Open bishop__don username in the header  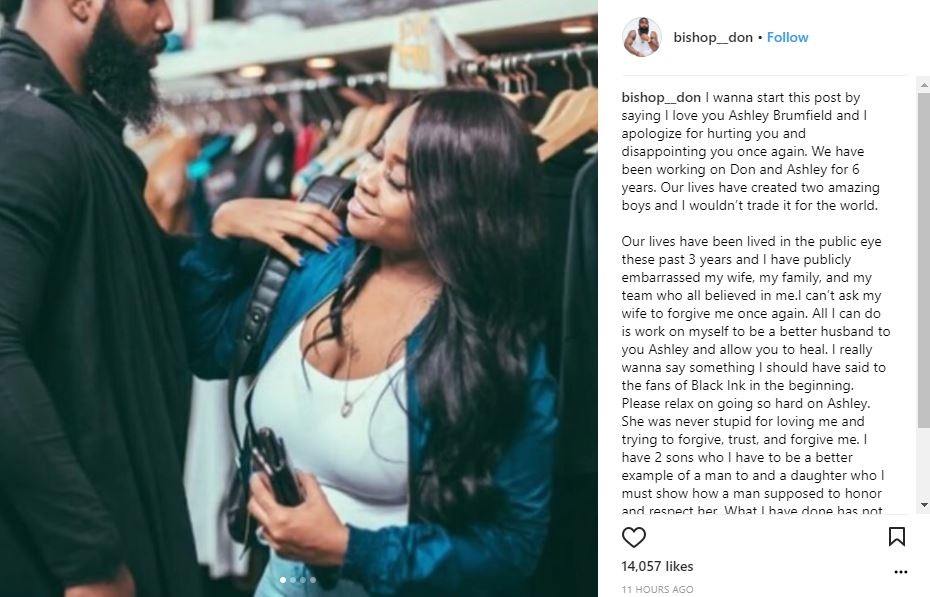713,37
